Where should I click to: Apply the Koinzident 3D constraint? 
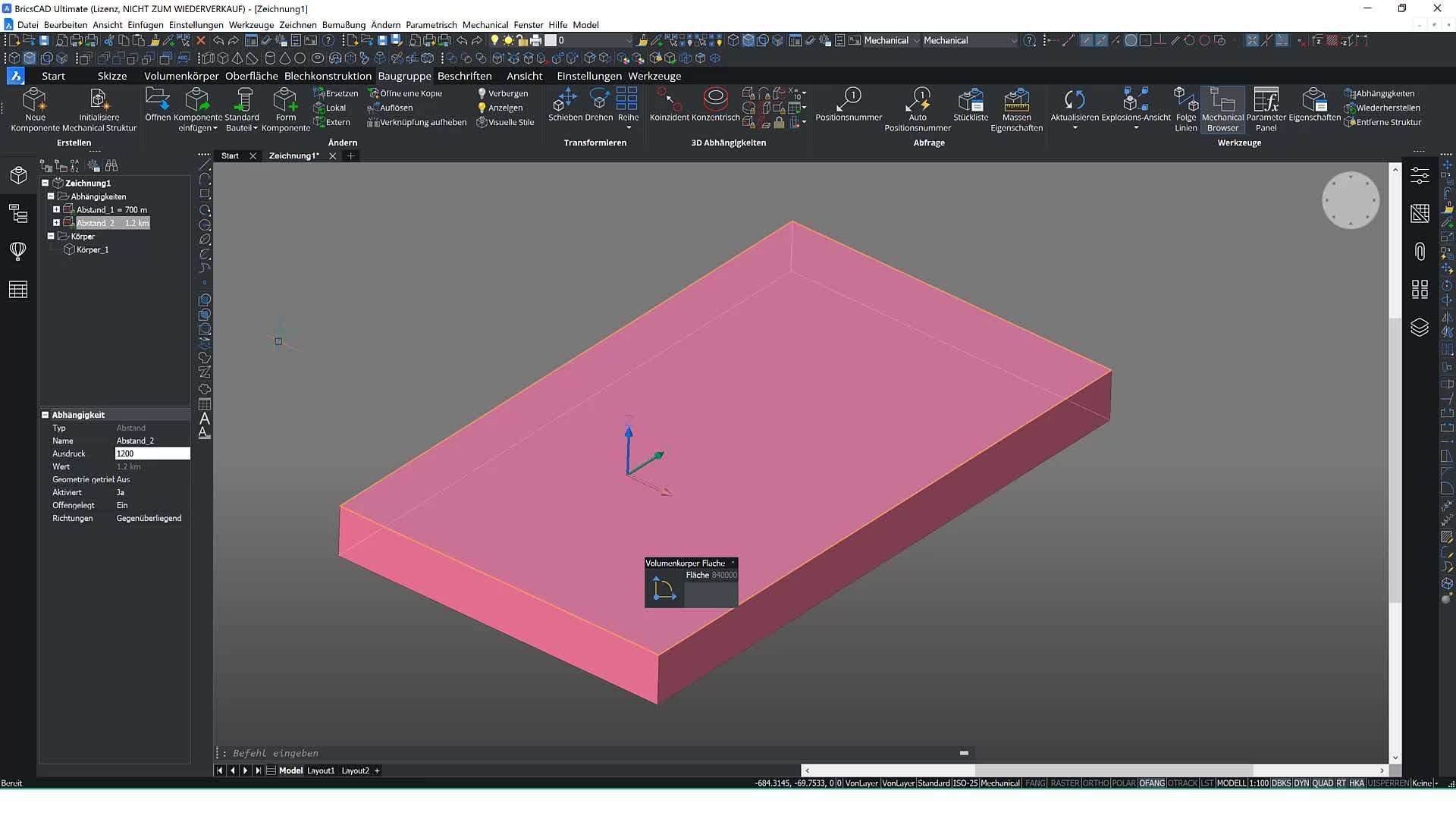[670, 104]
